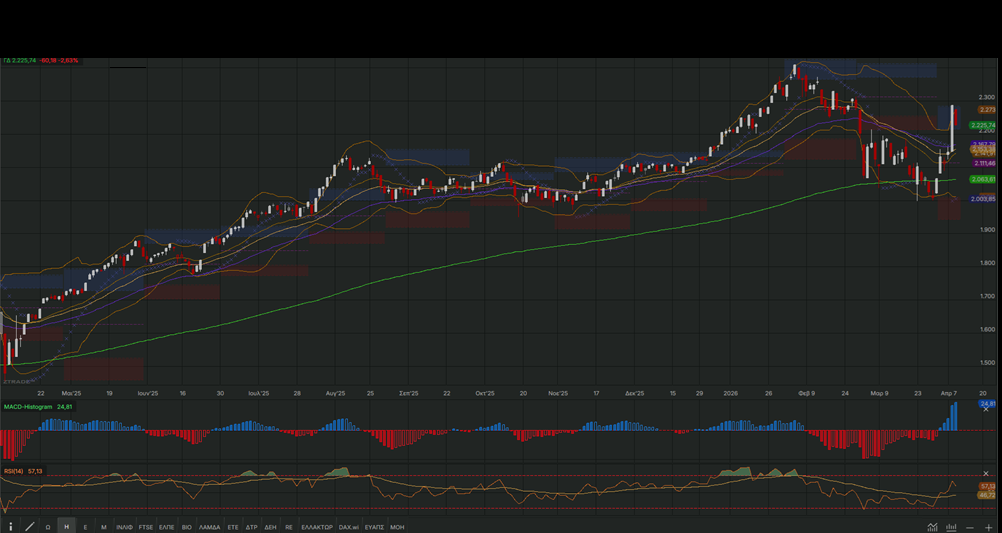Zoom in with the plus icon
1002x533 pixels.
coord(989,527)
